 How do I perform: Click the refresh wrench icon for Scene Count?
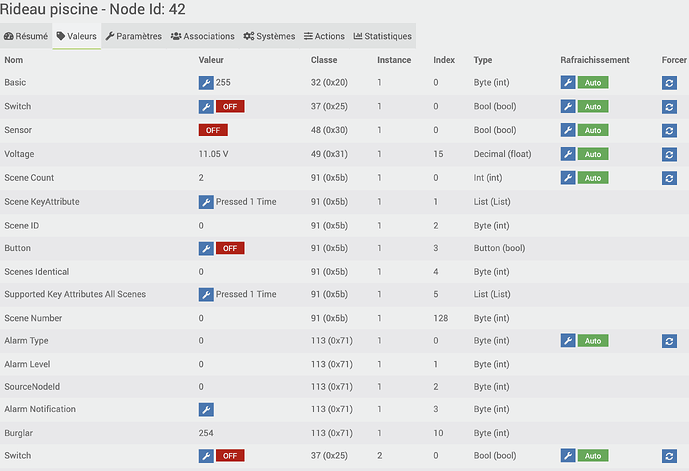tap(568, 178)
